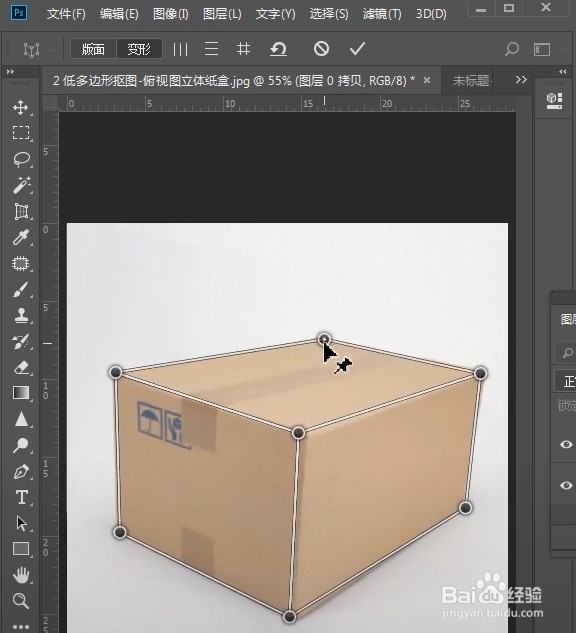This screenshot has height=633, width=576.
Task: Open the 3D(D) menu
Action: pyautogui.click(x=431, y=14)
